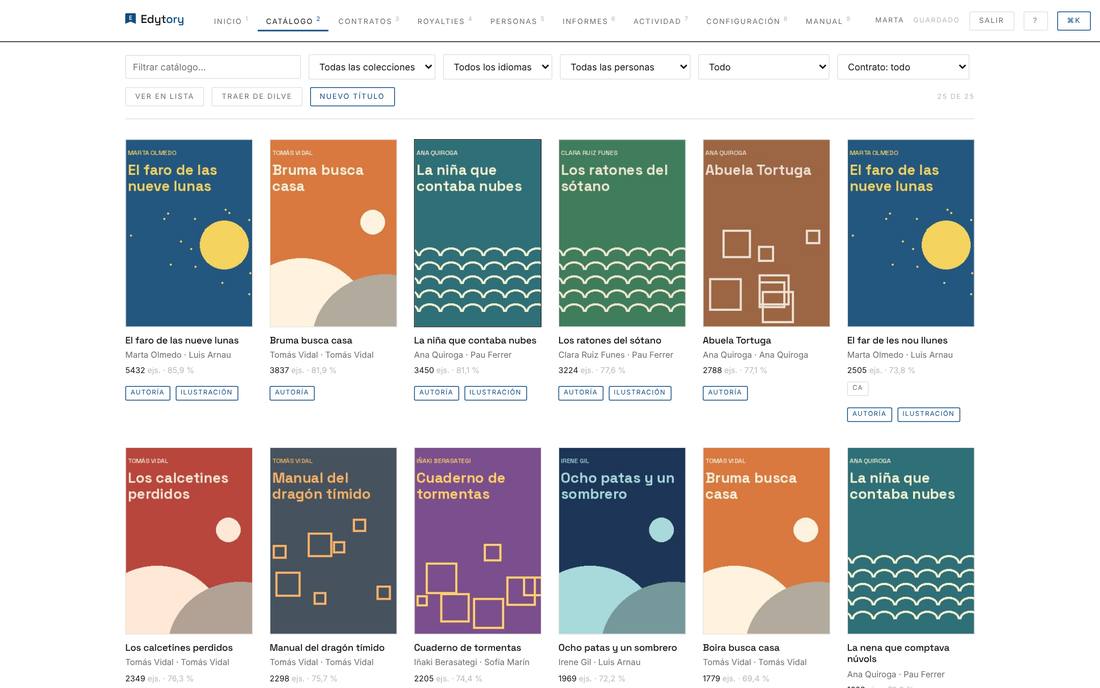This screenshot has height=688, width=1100.
Task: Click the 'Ver en lista' button
Action: [164, 97]
